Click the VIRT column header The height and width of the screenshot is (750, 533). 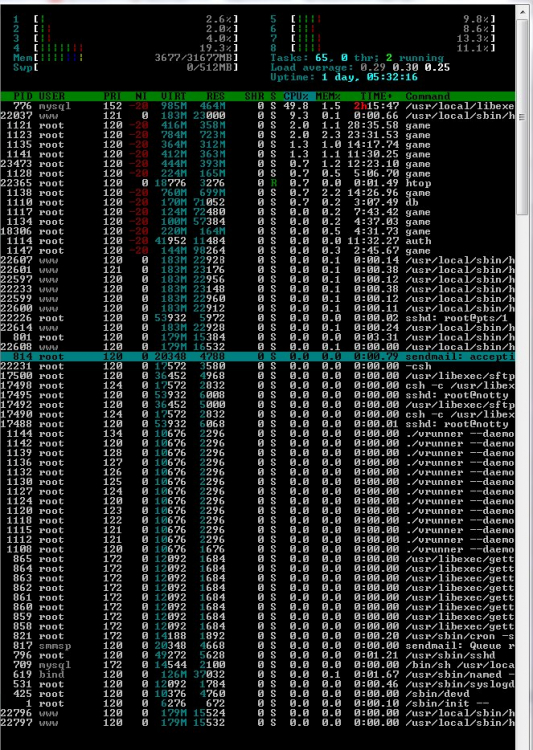click(173, 96)
